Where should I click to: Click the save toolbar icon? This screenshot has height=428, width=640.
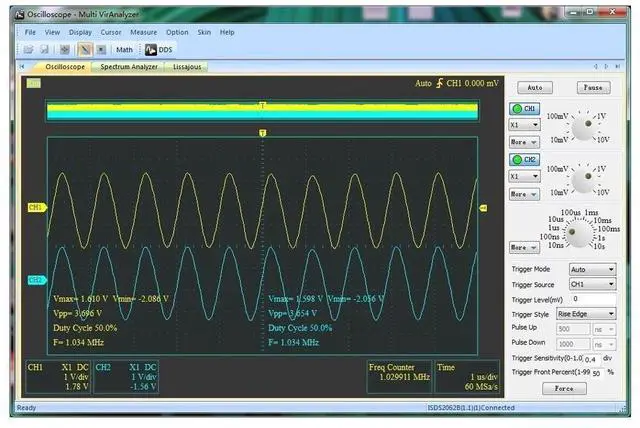click(x=44, y=48)
